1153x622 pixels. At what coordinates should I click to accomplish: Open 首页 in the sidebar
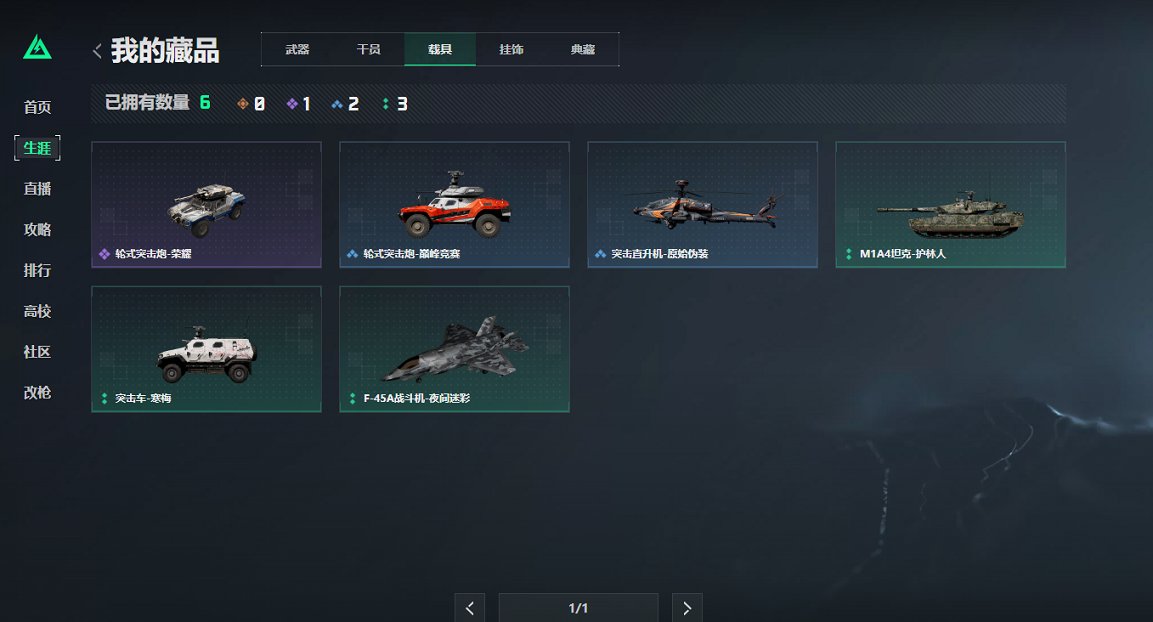tap(38, 107)
